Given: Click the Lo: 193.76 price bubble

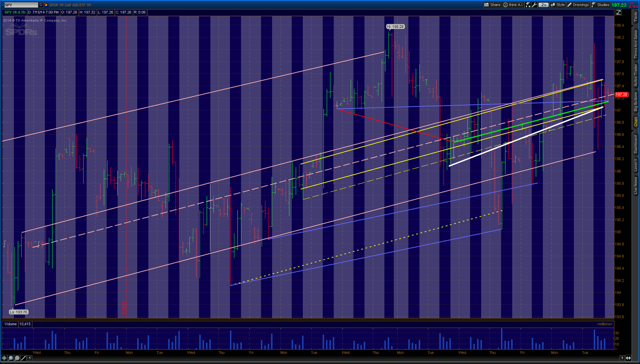Looking at the screenshot, I should coord(18,312).
